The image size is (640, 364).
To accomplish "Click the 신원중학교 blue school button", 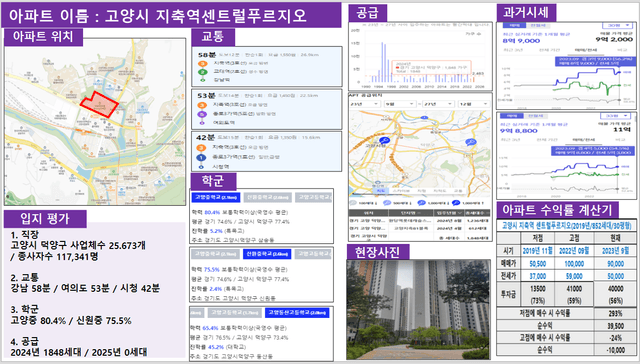I will [267, 254].
